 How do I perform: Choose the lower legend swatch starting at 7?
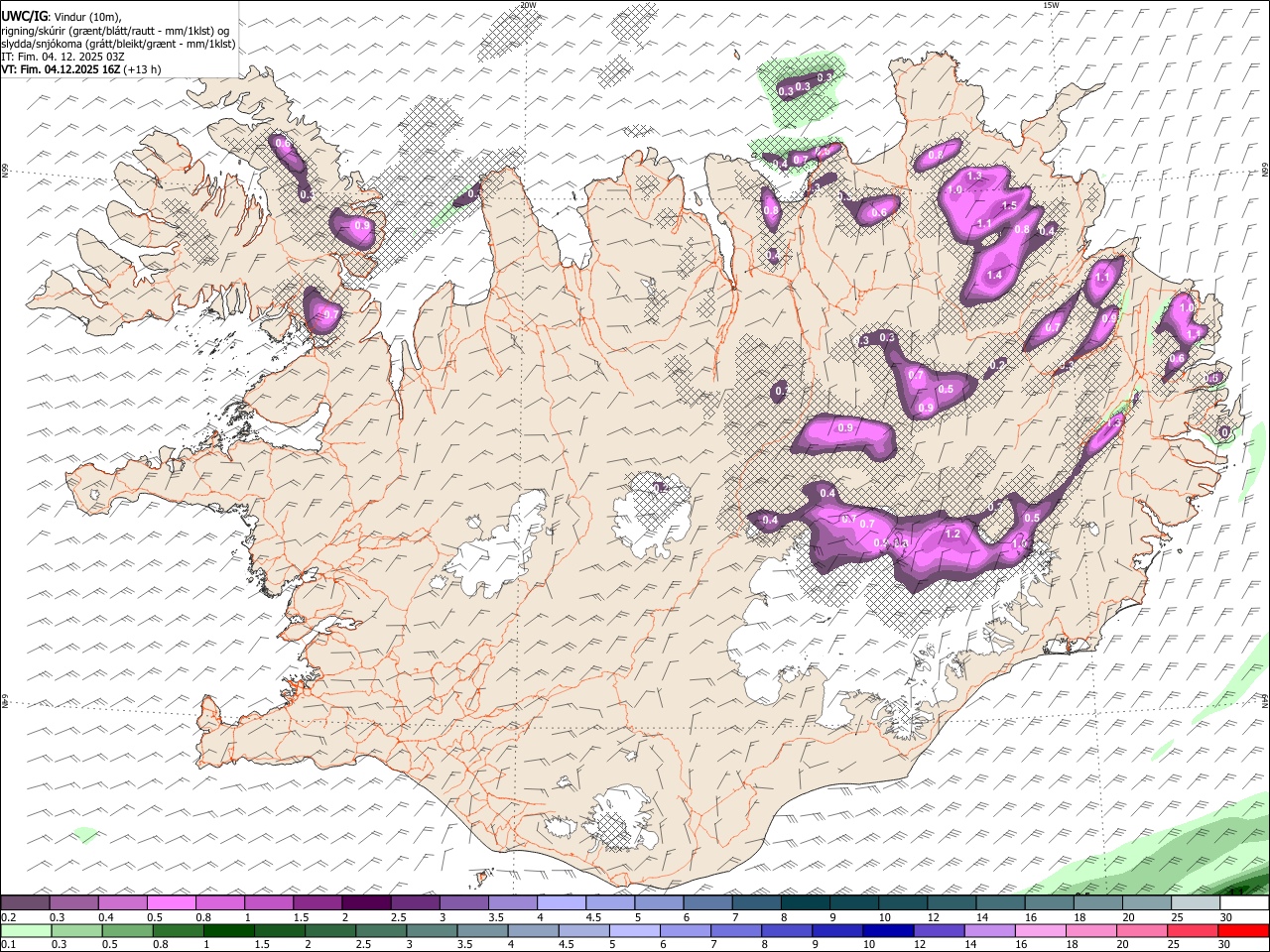[734, 931]
